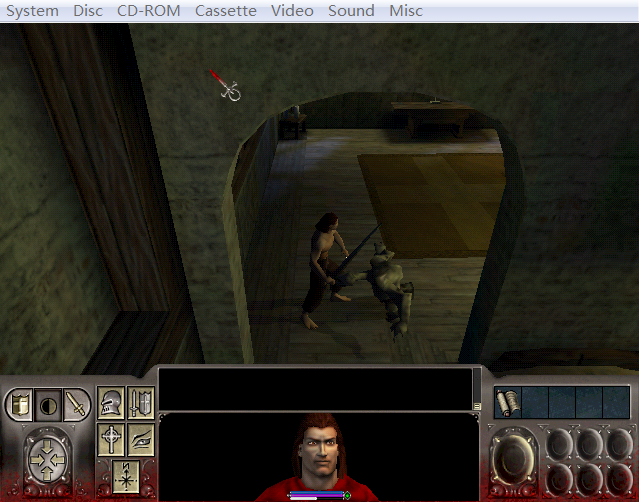Click the message log scrollbar button
The height and width of the screenshot is (502, 639).
(x=477, y=406)
